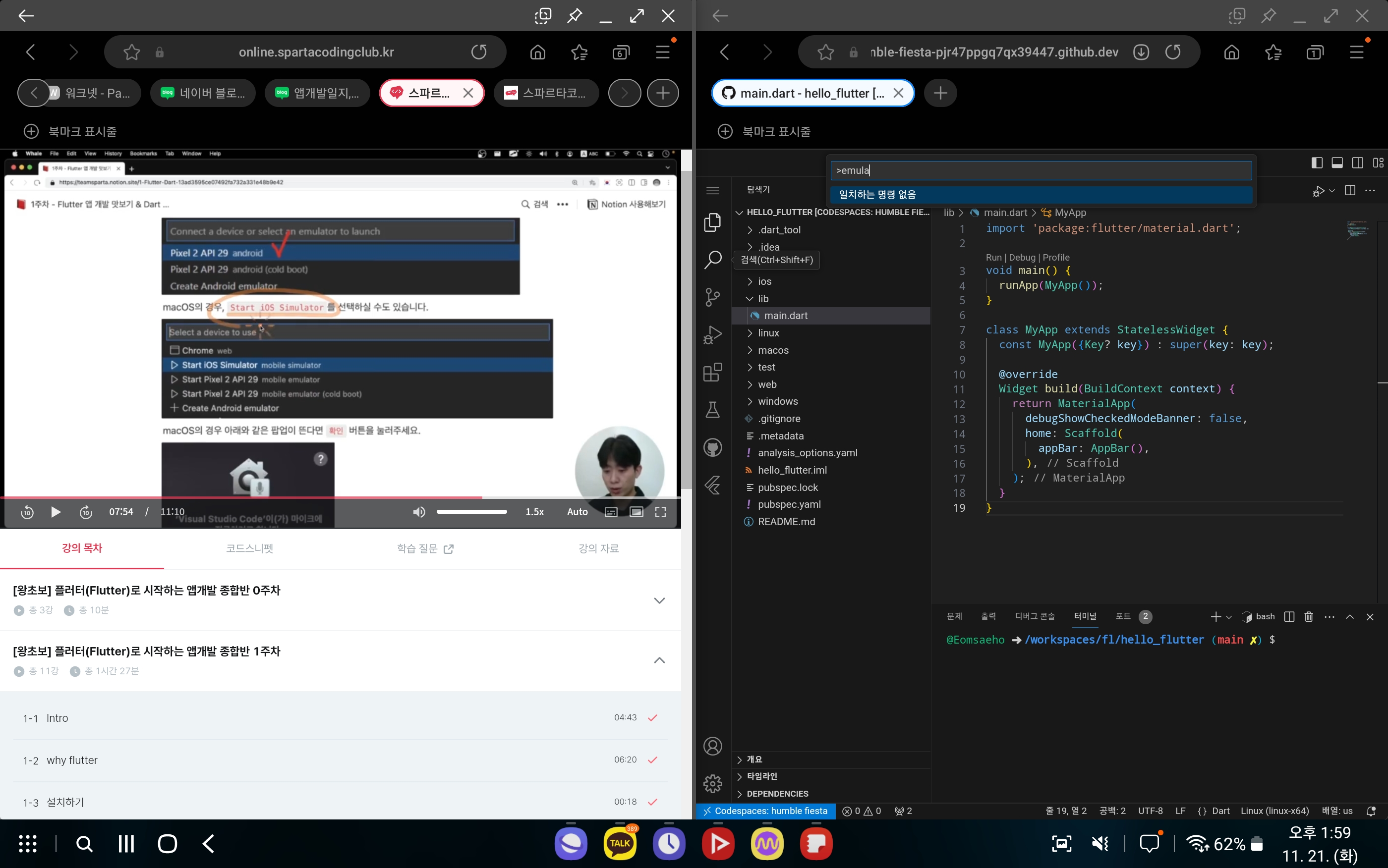Open the KakaoTalk app in the taskbar
The width and height of the screenshot is (1388, 868).
pyautogui.click(x=620, y=843)
